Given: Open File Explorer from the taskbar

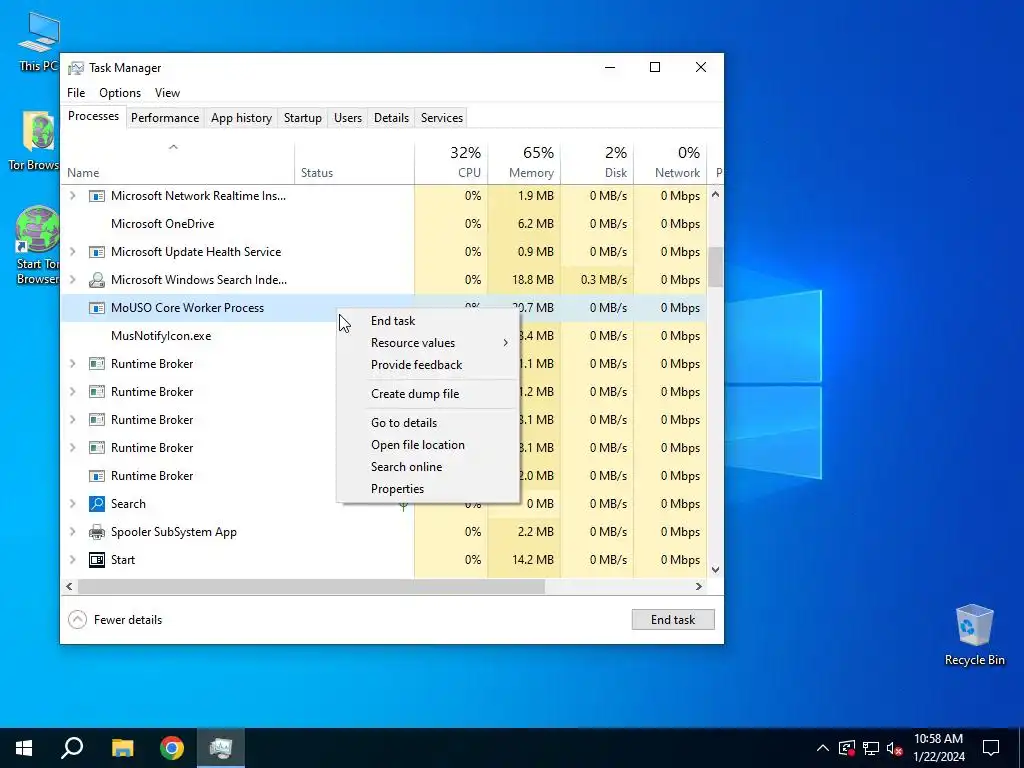Looking at the screenshot, I should pos(122,748).
